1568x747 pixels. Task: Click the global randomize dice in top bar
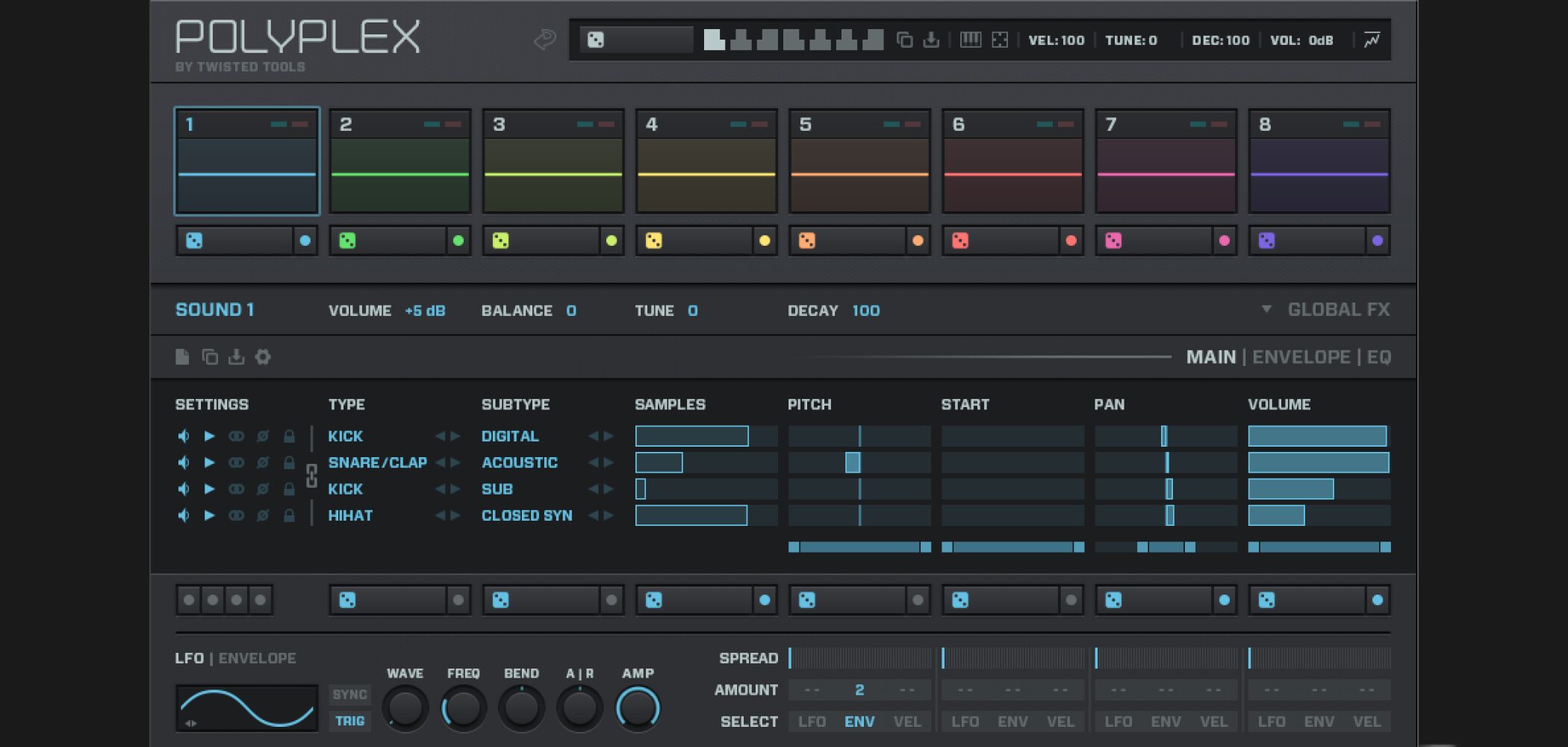(x=595, y=40)
